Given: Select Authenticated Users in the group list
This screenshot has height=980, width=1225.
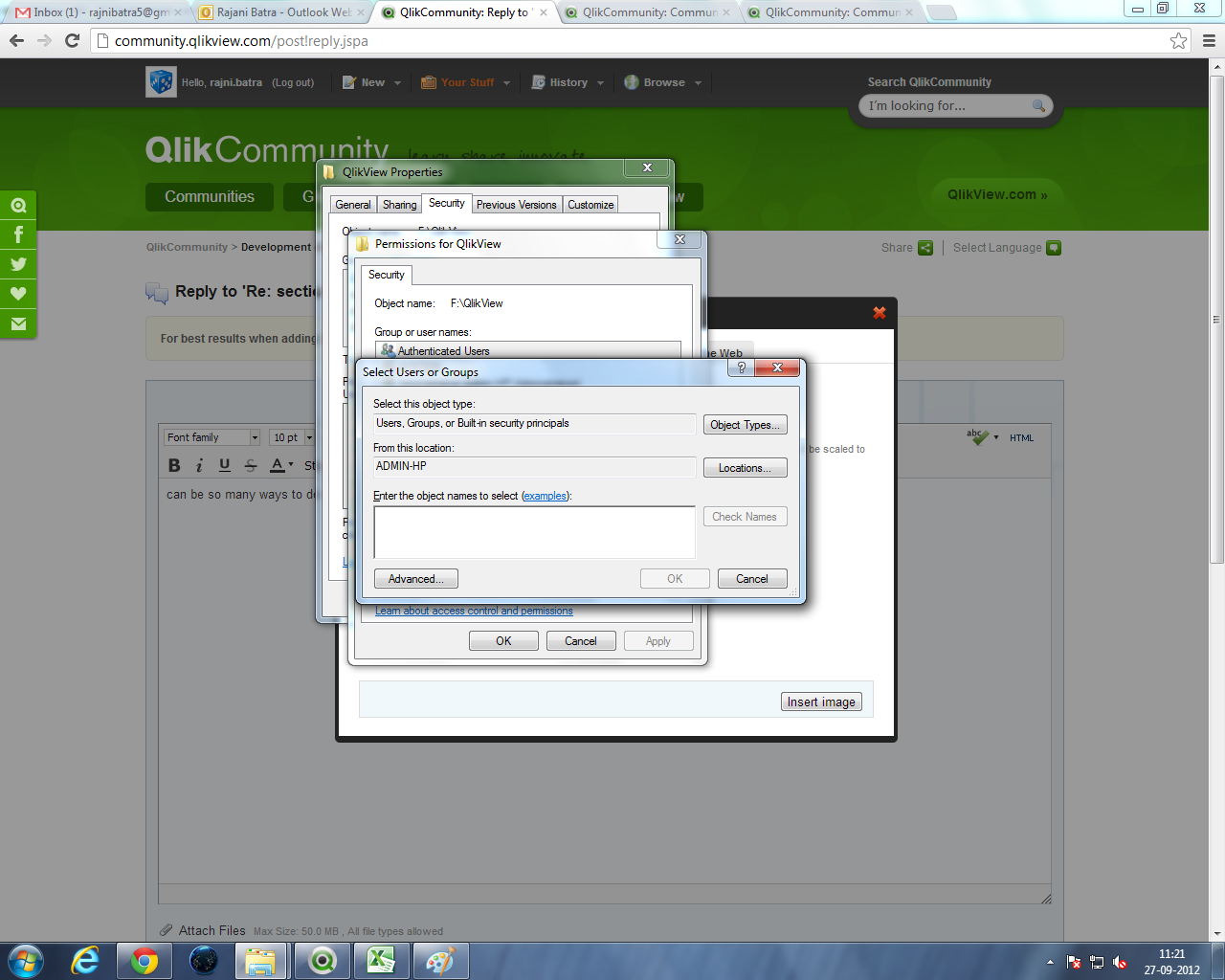Looking at the screenshot, I should point(528,351).
